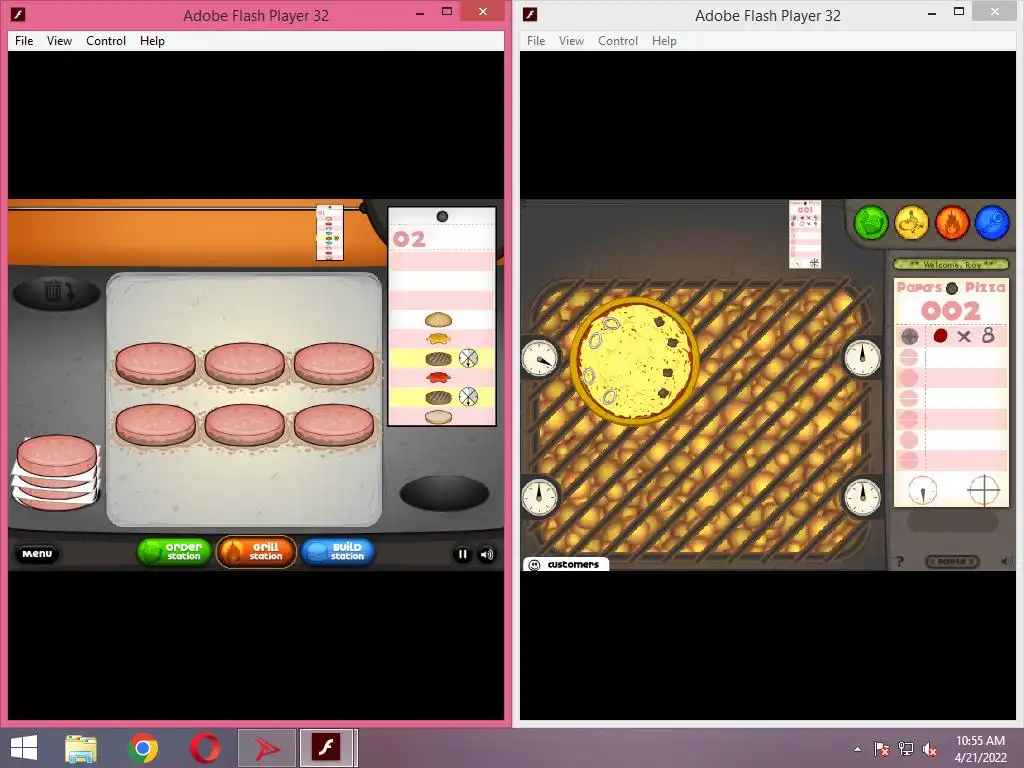The width and height of the screenshot is (1024, 768).
Task: Click the upper-left oven timer dial
Action: coord(540,359)
